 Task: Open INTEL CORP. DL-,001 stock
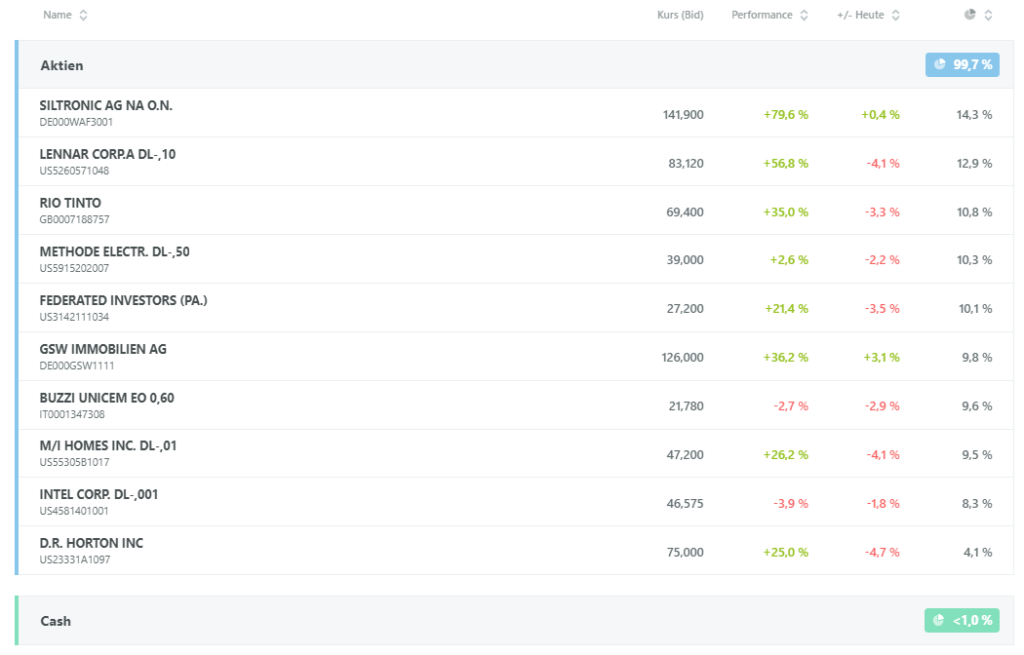[99, 495]
